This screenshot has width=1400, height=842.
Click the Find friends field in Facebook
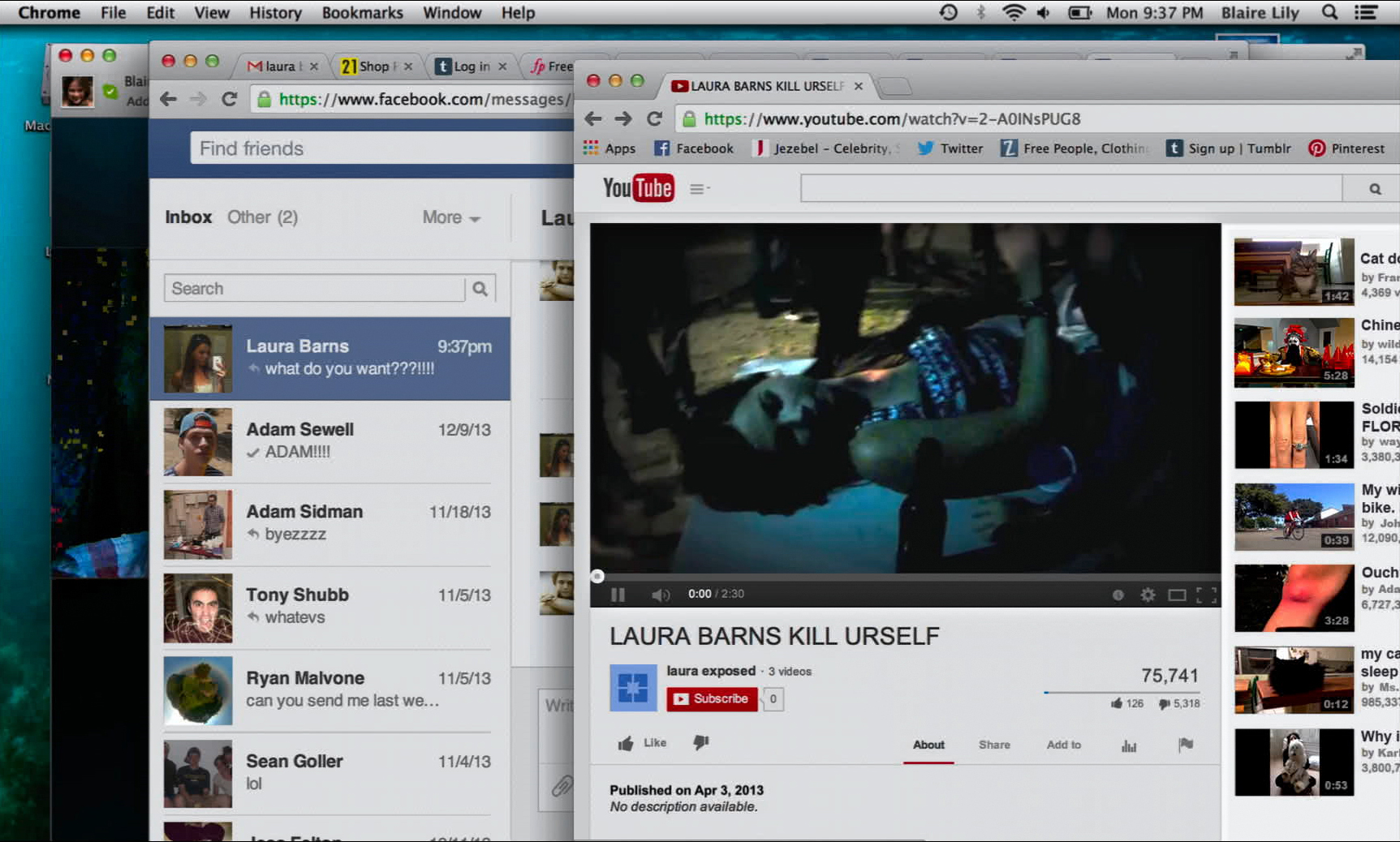[381, 148]
